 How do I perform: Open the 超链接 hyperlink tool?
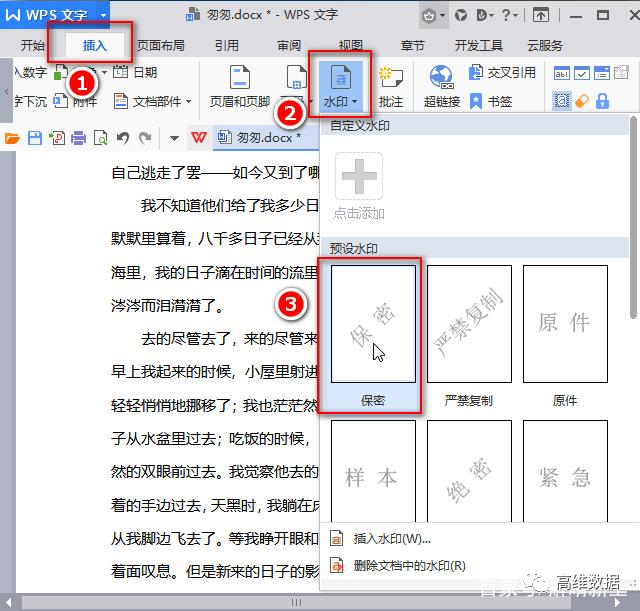point(441,85)
